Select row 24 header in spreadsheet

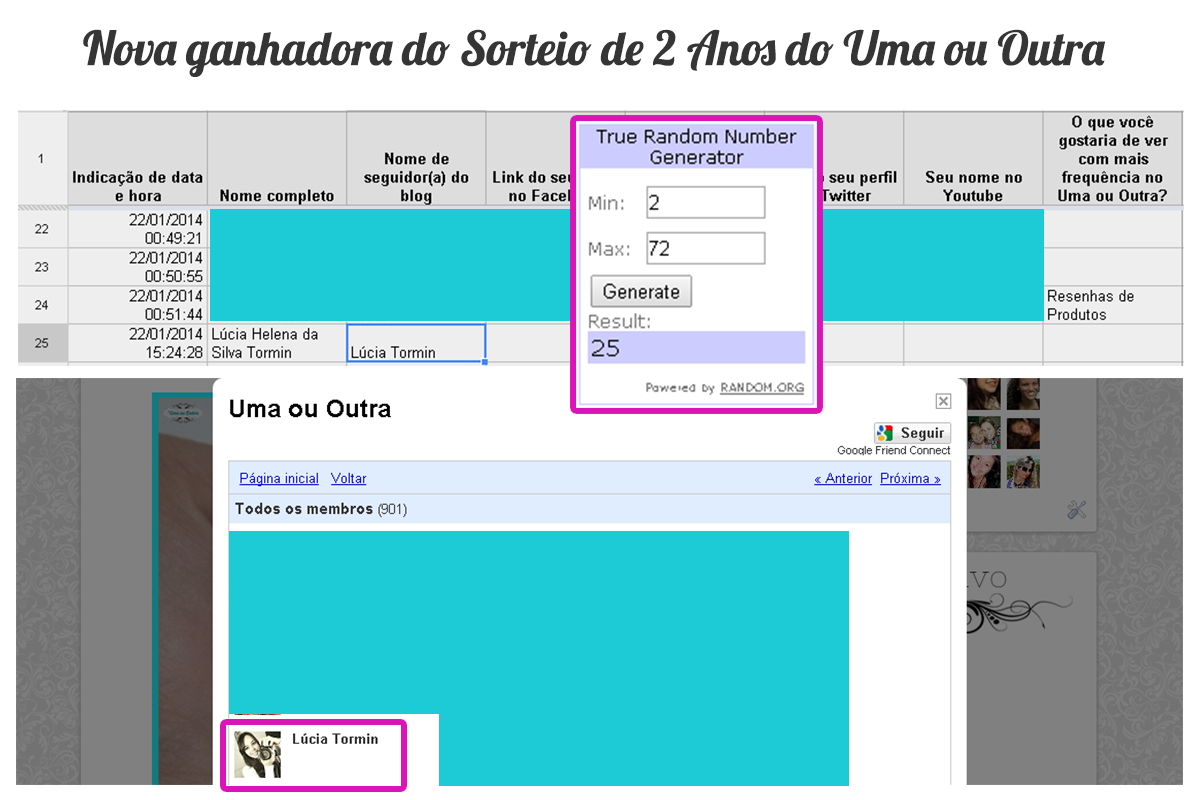(42, 305)
